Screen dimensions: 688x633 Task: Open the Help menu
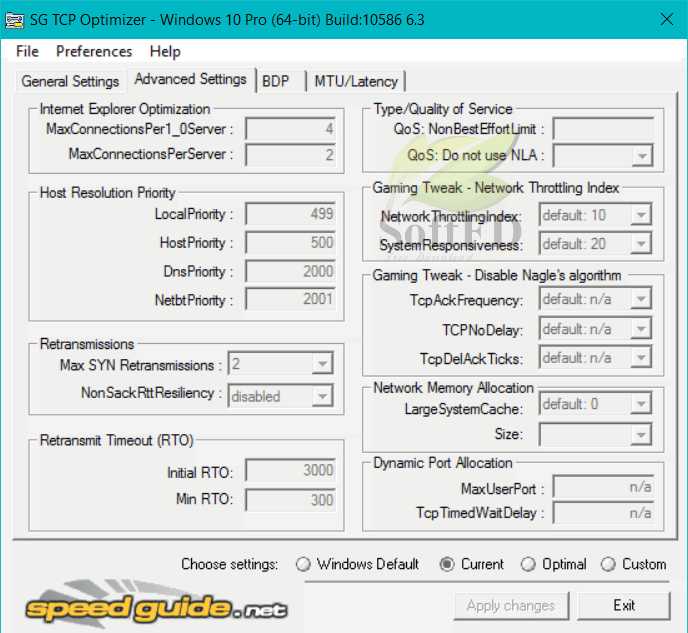165,51
